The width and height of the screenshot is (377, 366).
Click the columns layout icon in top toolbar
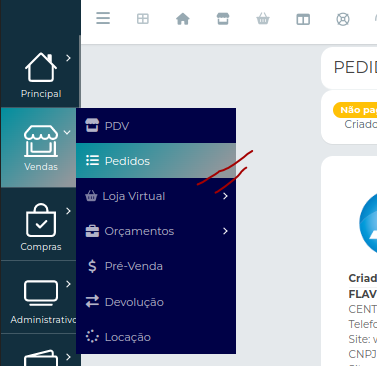(303, 19)
